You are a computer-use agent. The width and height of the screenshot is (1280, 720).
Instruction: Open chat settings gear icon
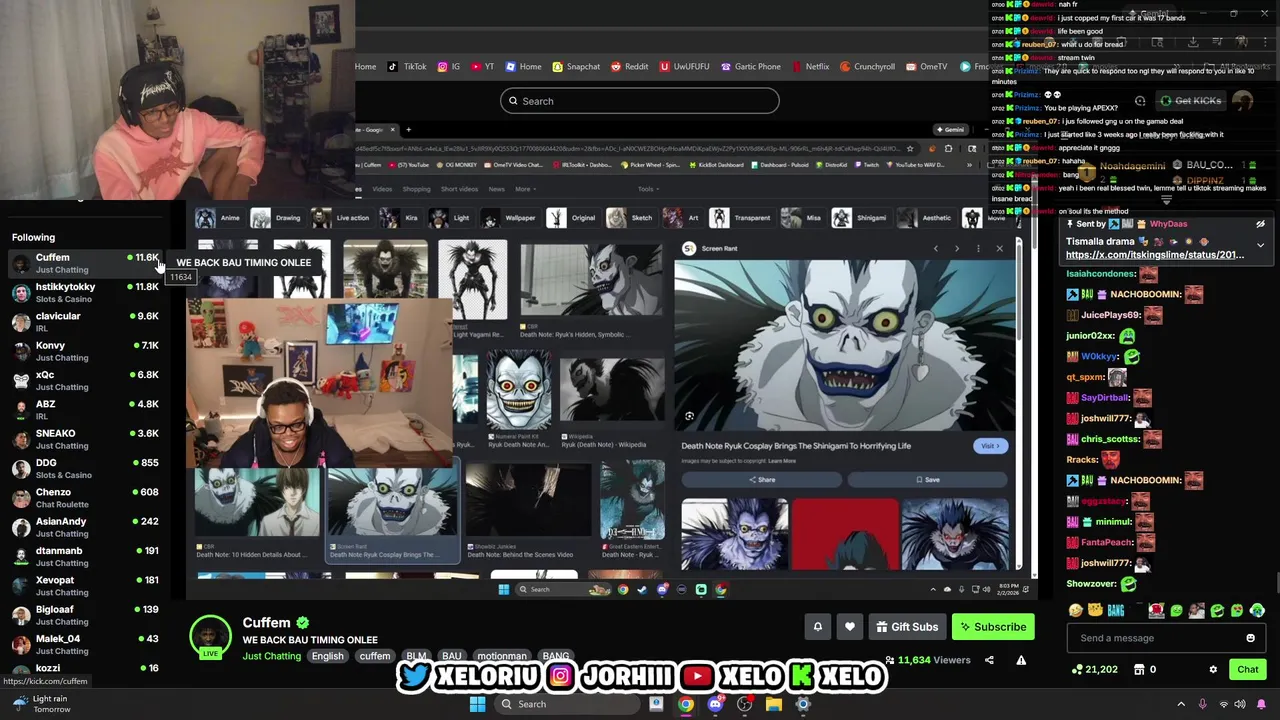pos(1213,669)
